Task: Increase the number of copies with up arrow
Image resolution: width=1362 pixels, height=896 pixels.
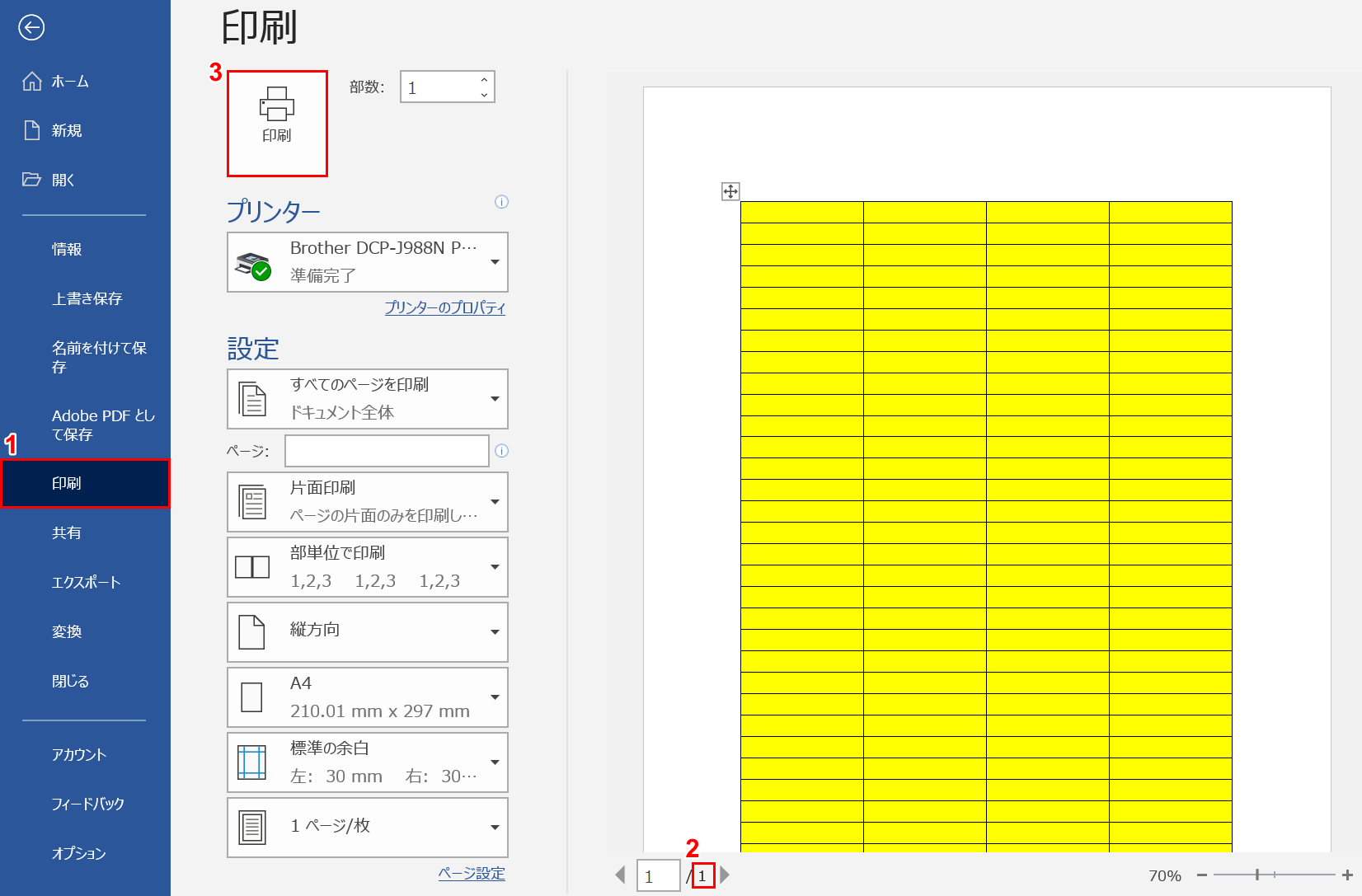Action: click(x=485, y=79)
